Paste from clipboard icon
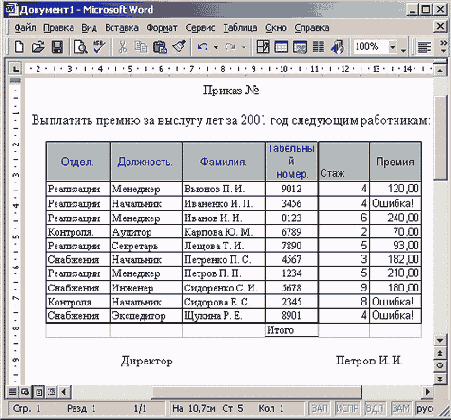 point(160,47)
